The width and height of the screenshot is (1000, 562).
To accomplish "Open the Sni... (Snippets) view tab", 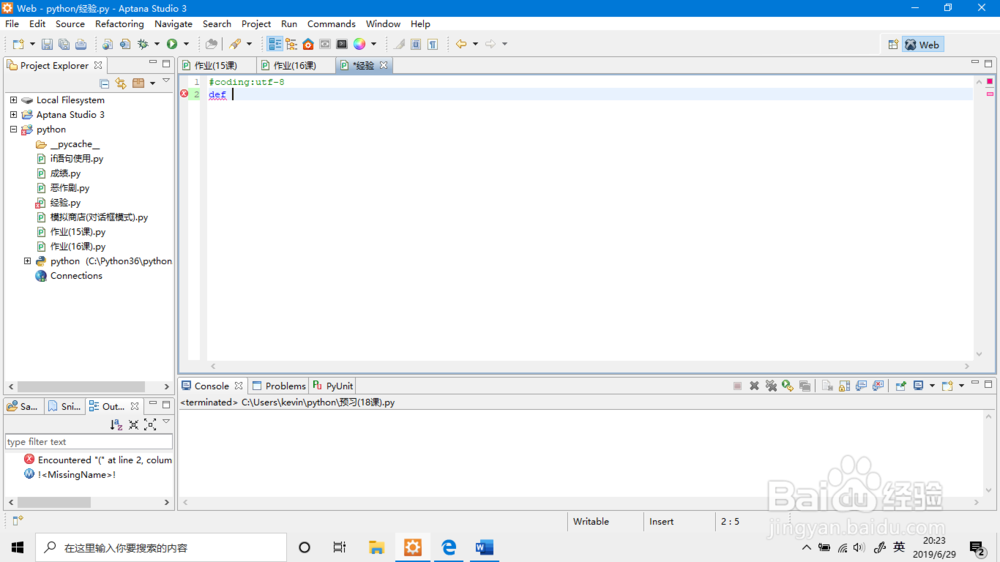I will tap(64, 406).
